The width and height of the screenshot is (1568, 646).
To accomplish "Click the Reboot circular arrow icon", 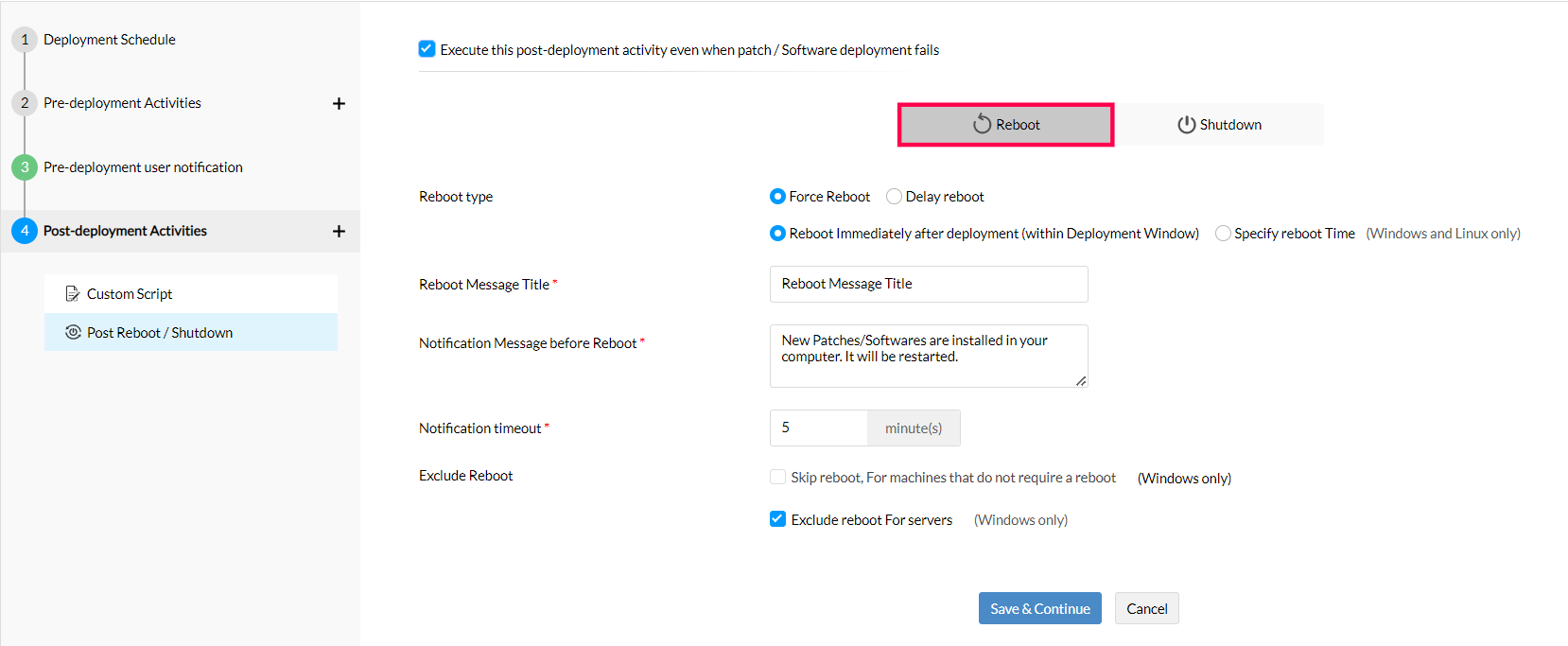I will (983, 124).
